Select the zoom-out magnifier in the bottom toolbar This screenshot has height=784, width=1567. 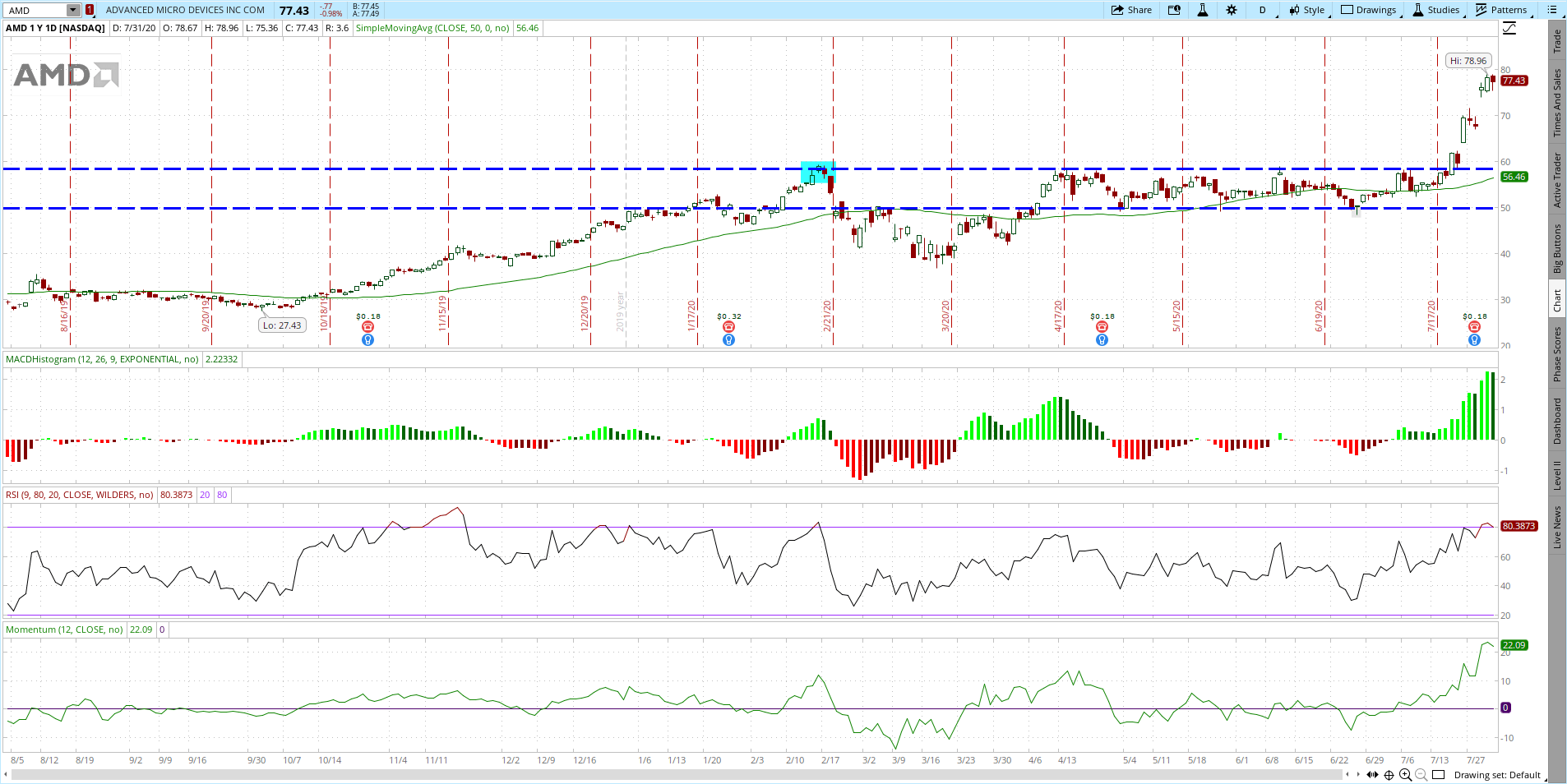coord(1421,773)
